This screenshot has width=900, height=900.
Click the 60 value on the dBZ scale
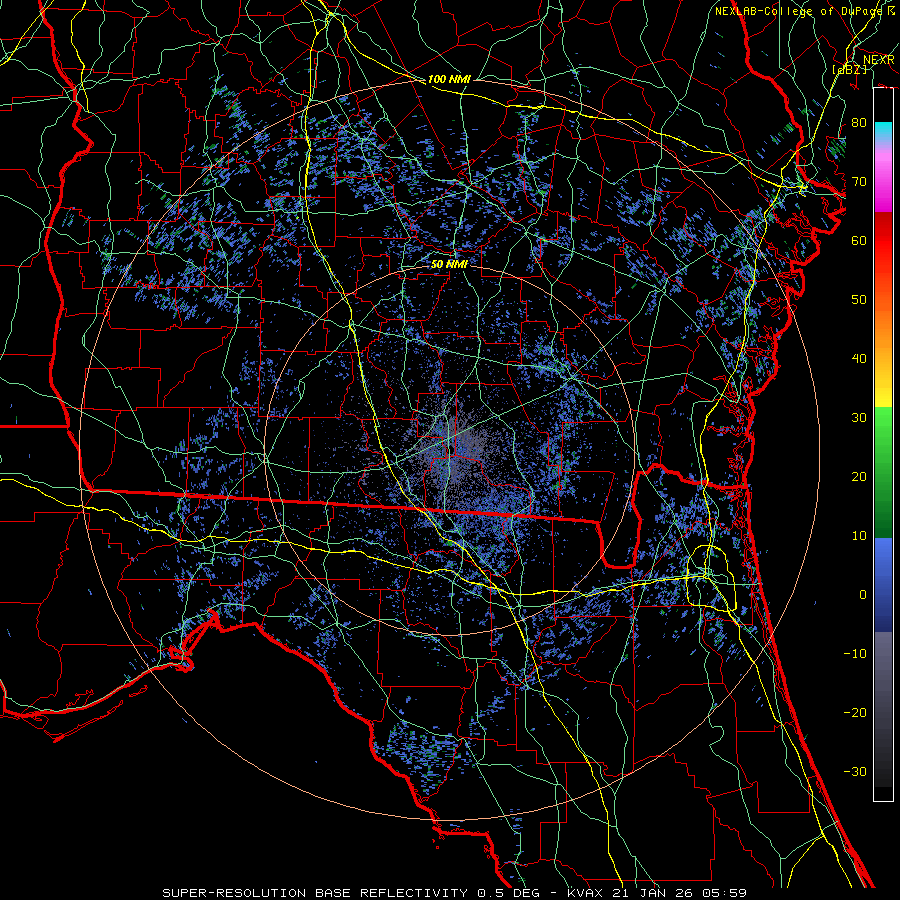tap(859, 241)
